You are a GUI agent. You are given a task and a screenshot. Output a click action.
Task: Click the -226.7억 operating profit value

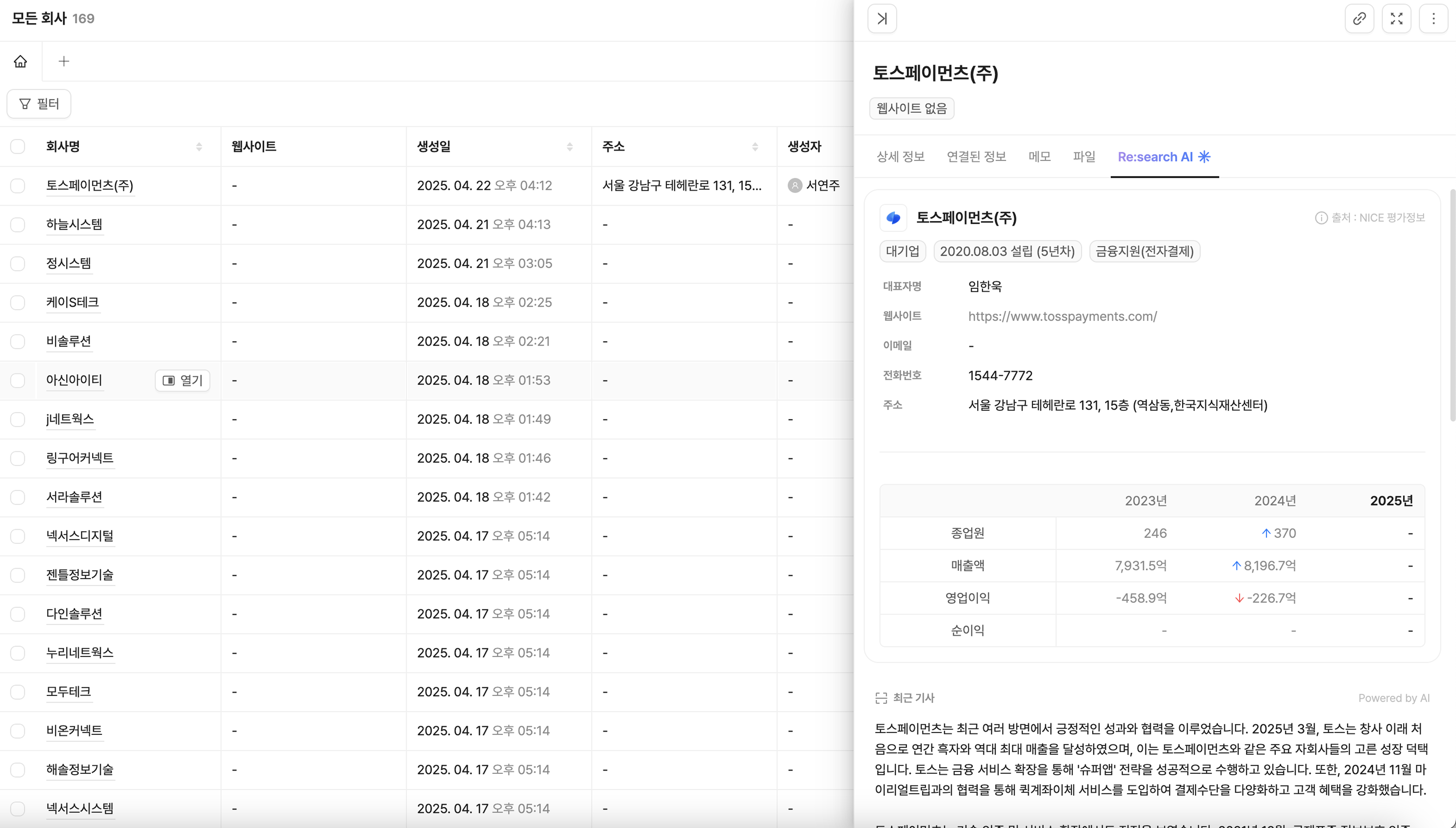[x=1271, y=598]
